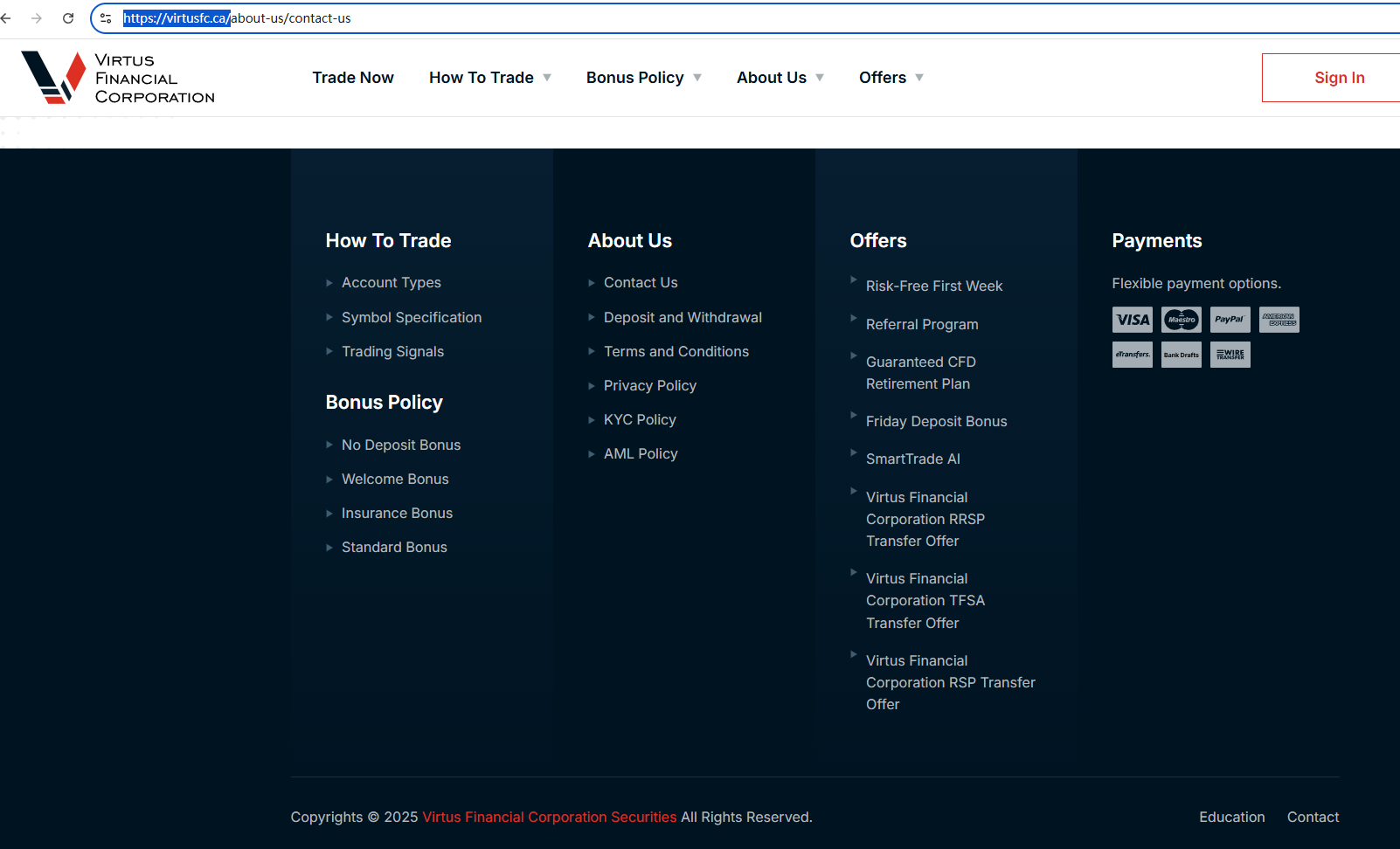1400x849 pixels.
Task: Click Virtus Financial Corporation Securities copyright link
Action: click(x=550, y=818)
